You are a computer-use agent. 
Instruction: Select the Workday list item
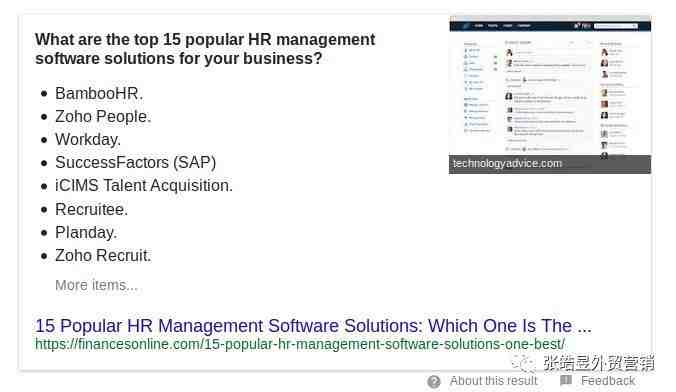click(88, 139)
